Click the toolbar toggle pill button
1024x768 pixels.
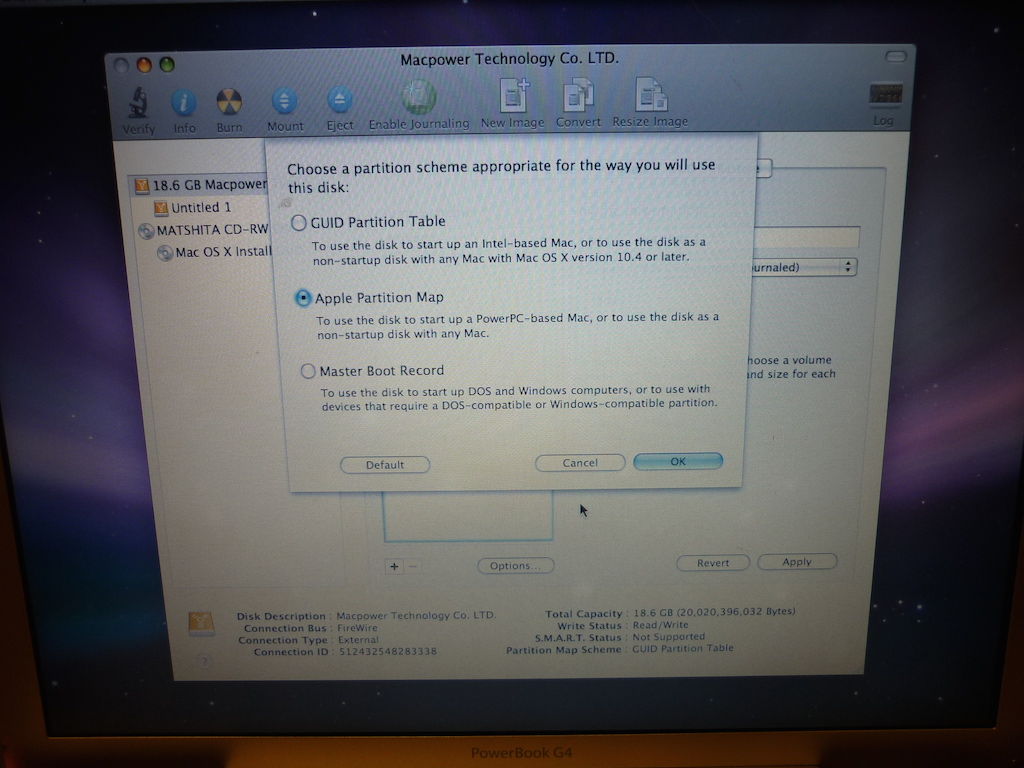coord(895,57)
